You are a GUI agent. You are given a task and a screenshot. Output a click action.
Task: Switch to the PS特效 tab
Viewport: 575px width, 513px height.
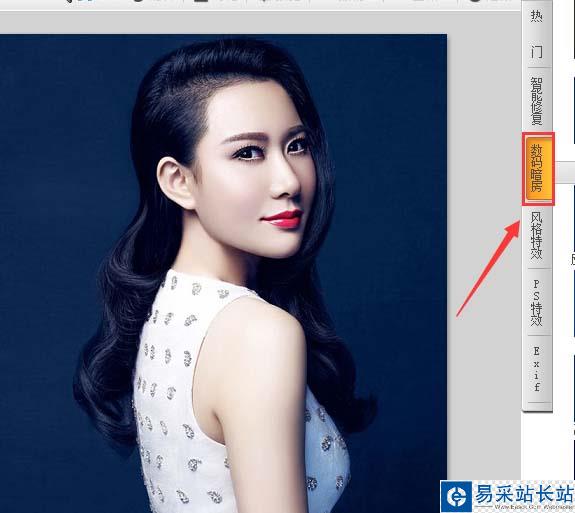tap(537, 302)
